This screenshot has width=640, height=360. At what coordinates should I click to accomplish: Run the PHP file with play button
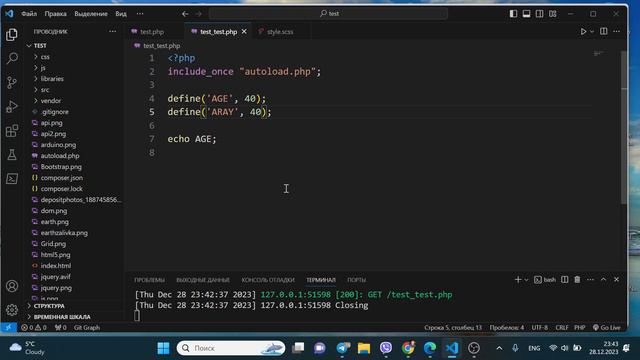click(583, 31)
